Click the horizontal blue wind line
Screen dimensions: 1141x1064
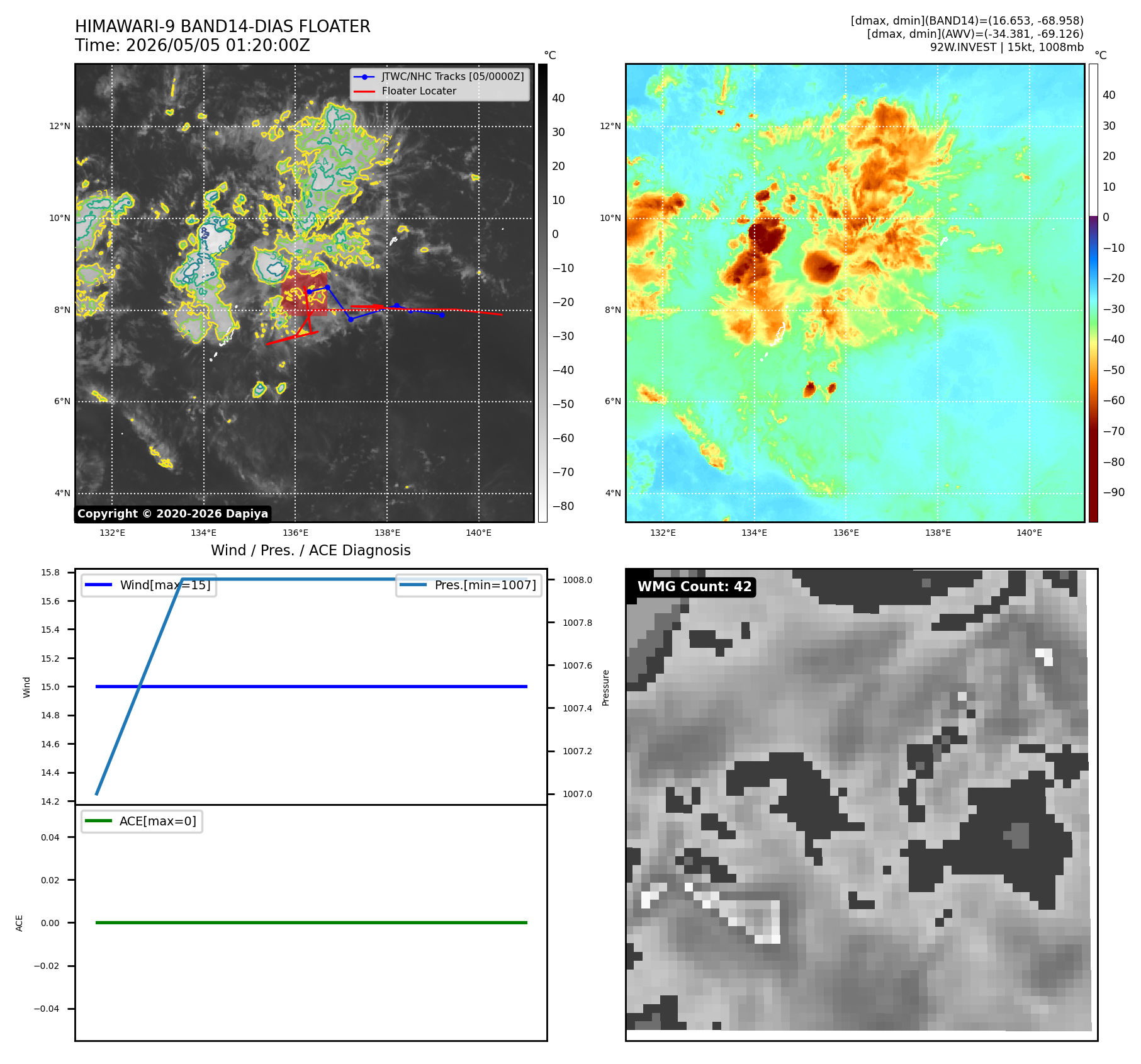coord(312,686)
